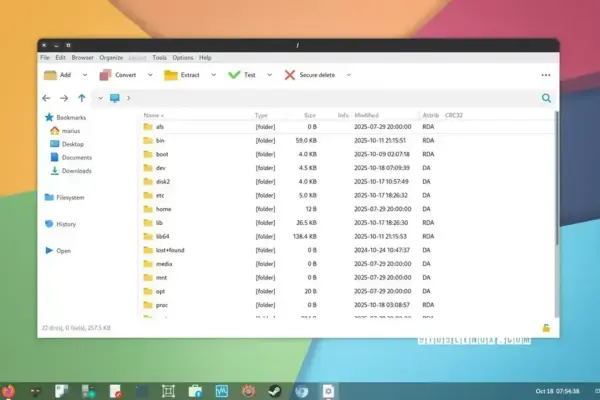Expand the breadcrumb chevron after computer icon
600x400 pixels.
[129, 98]
